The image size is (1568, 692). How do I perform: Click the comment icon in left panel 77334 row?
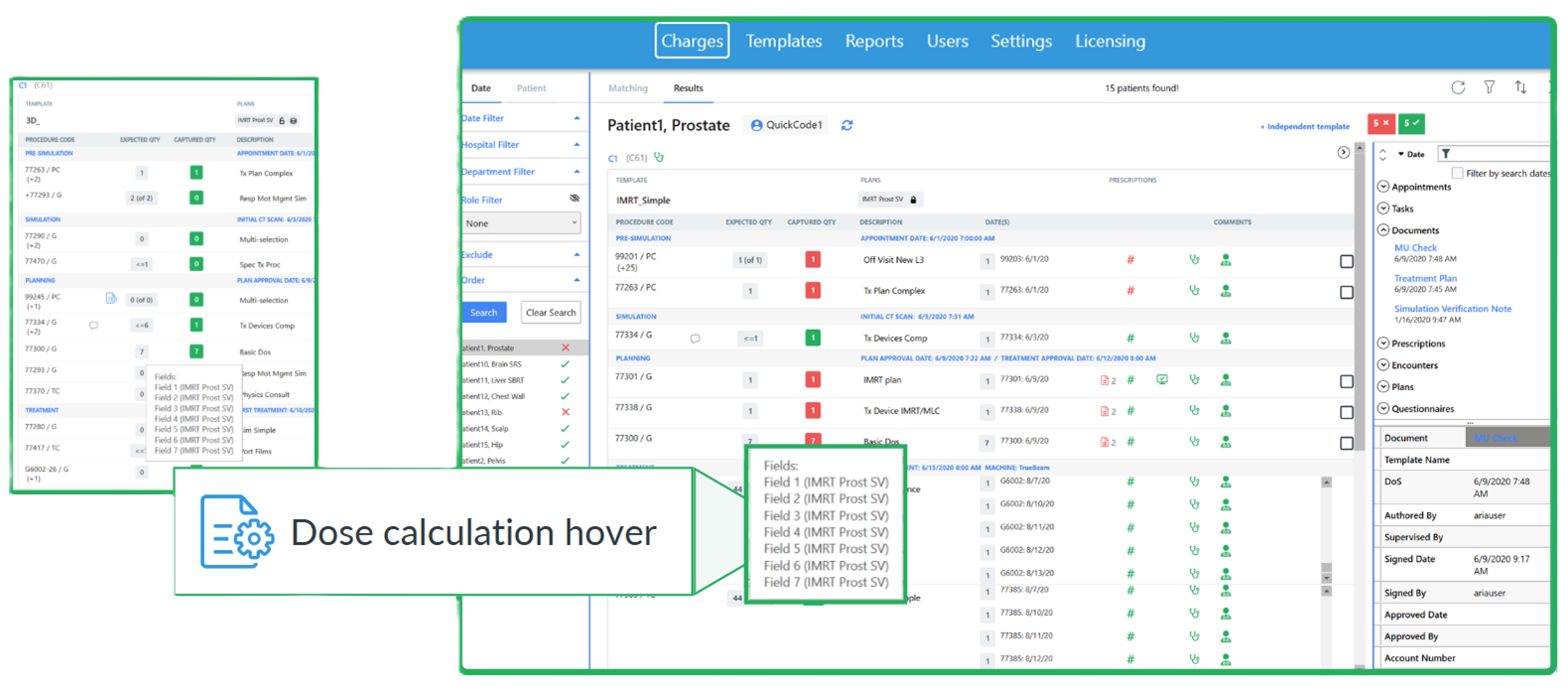93,325
